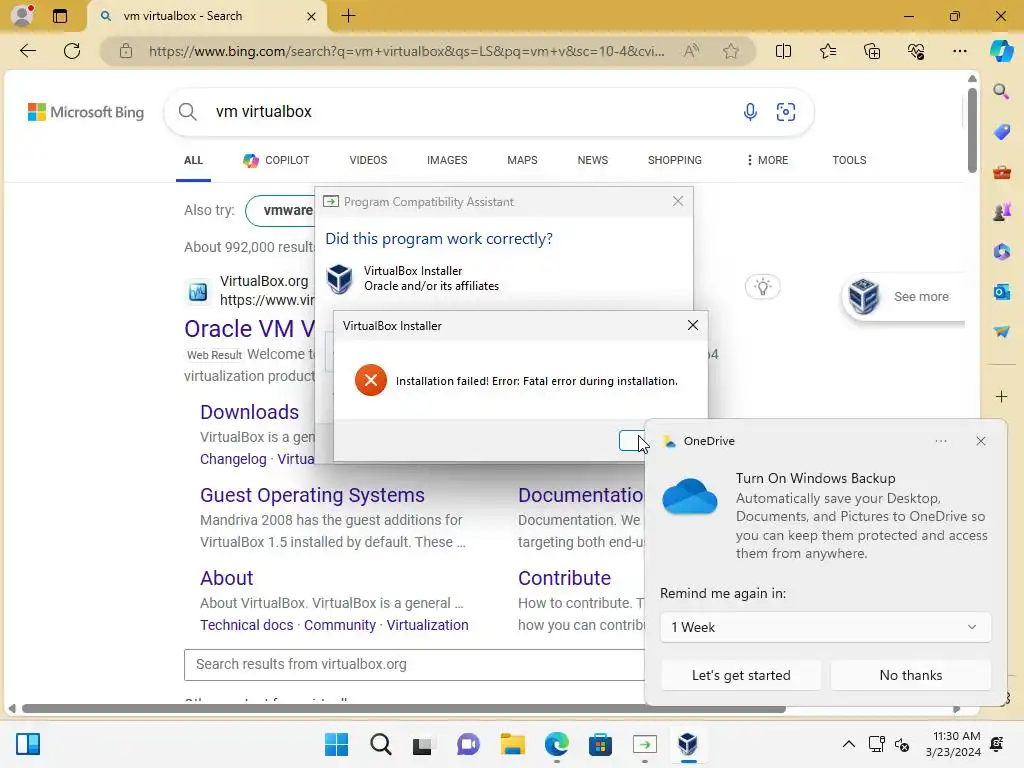1024x768 pixels.
Task: Expand the MORE search categories menu
Action: coord(767,160)
